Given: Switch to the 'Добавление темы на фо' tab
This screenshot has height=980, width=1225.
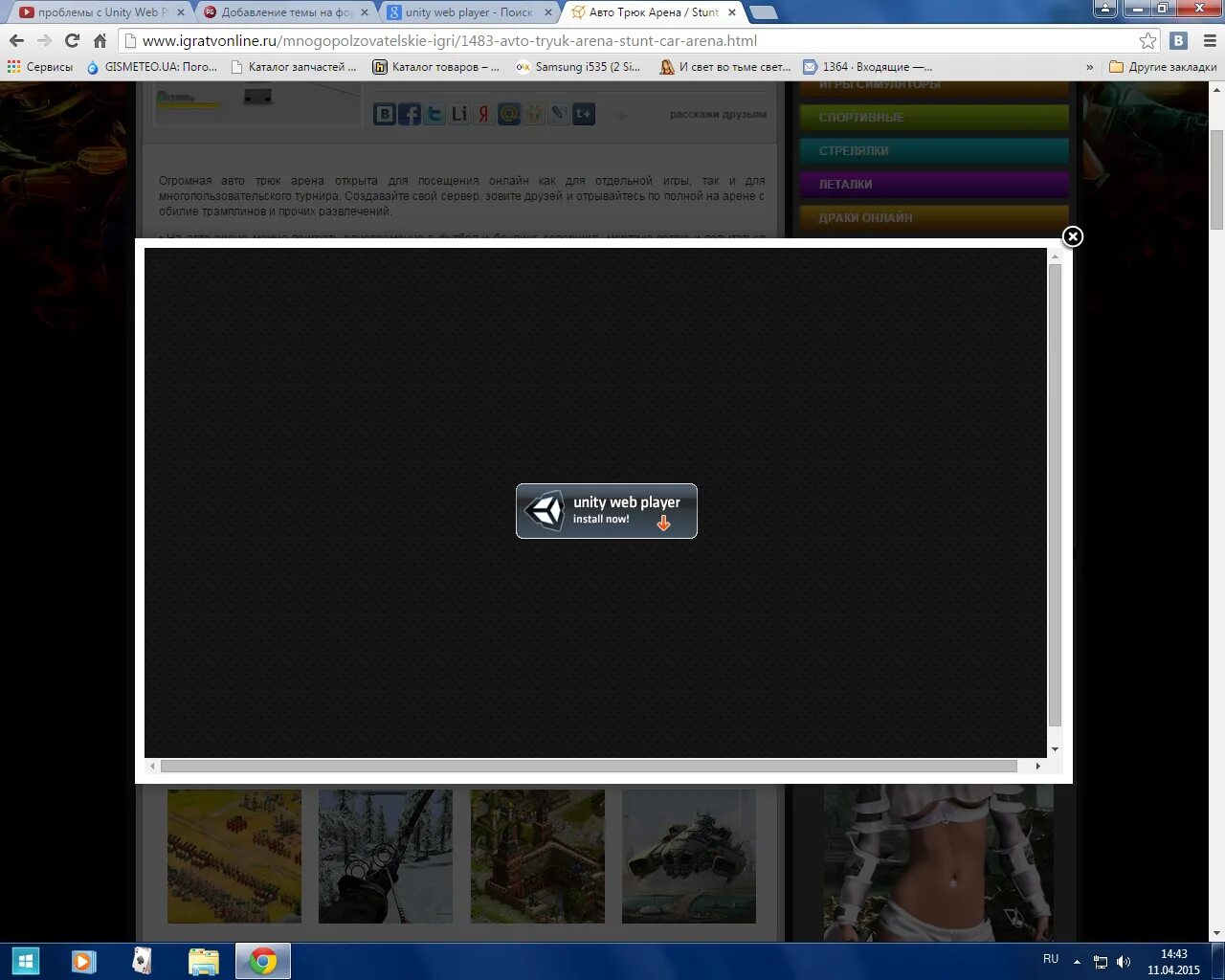Looking at the screenshot, I should [x=286, y=12].
